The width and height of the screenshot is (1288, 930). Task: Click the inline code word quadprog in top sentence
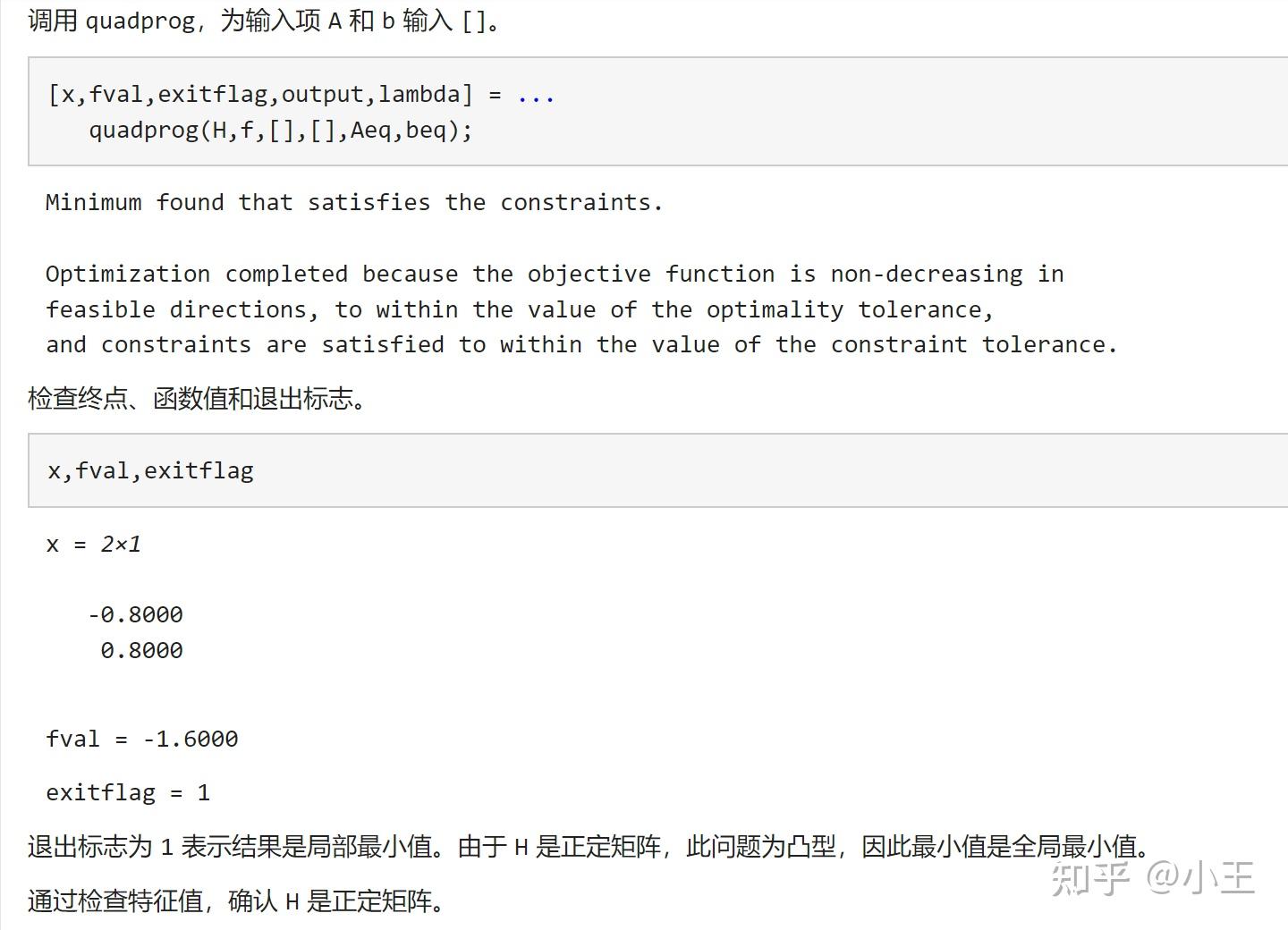(140, 21)
